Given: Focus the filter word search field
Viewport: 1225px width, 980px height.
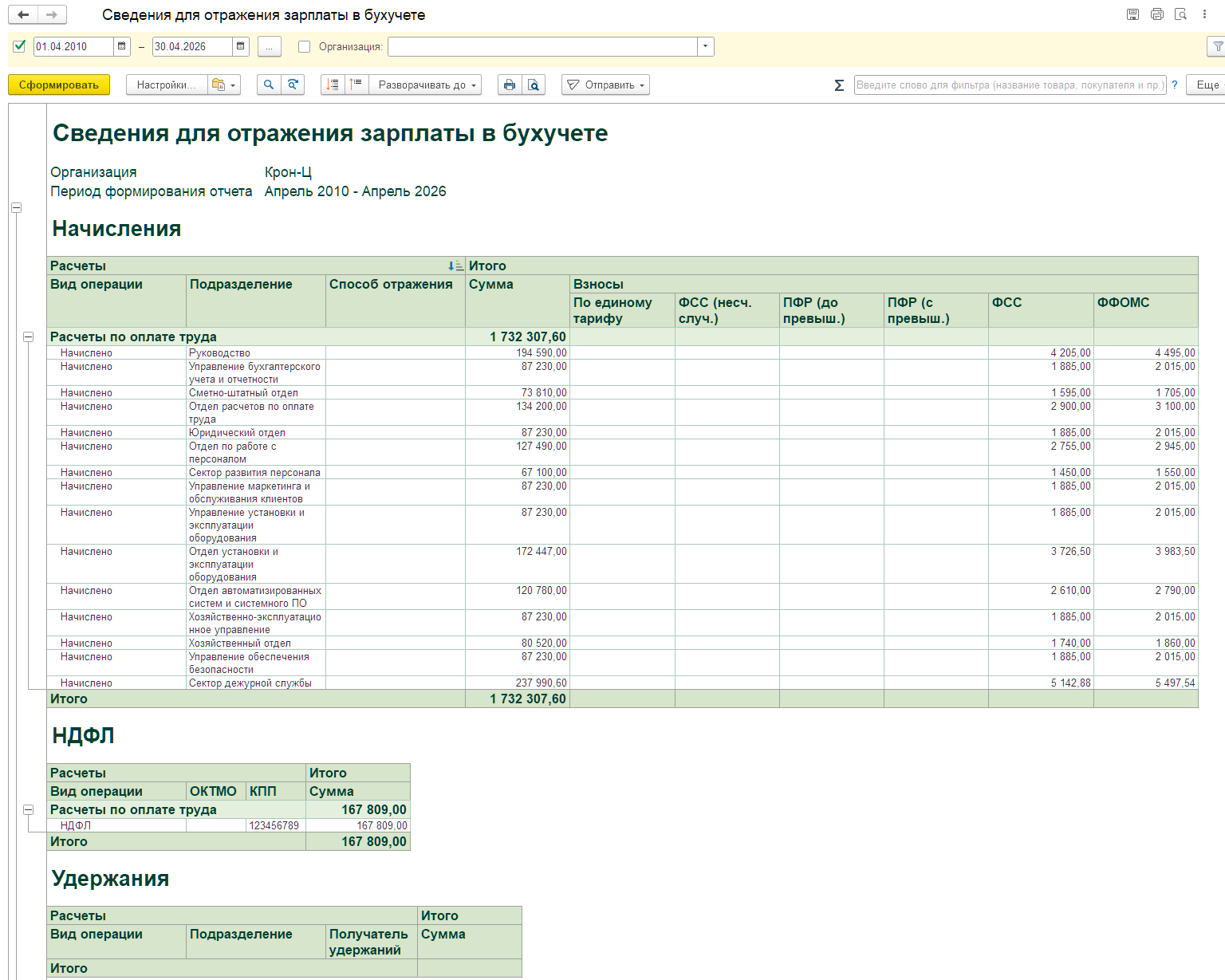Looking at the screenshot, I should coord(1010,85).
